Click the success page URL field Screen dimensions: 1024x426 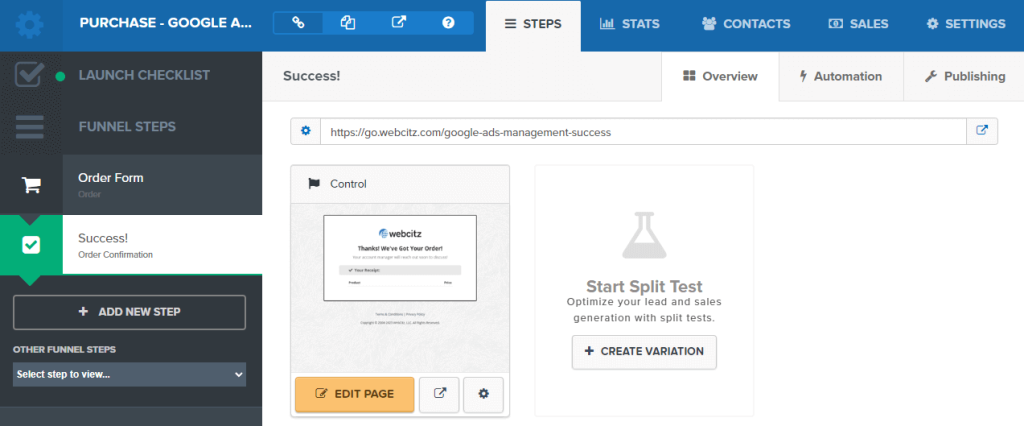[642, 131]
